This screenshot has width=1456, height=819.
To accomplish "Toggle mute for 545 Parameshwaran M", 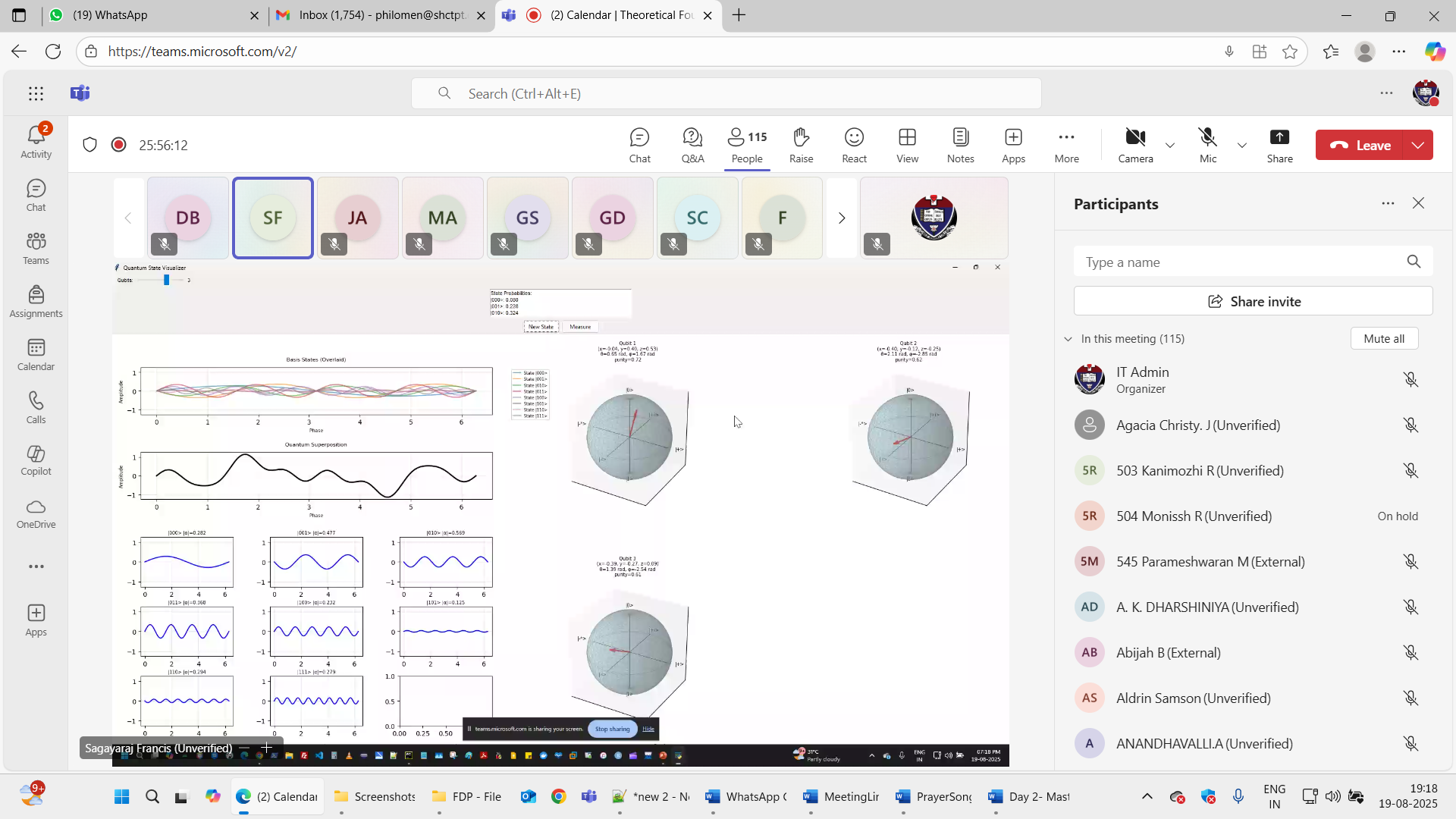I will [1410, 561].
